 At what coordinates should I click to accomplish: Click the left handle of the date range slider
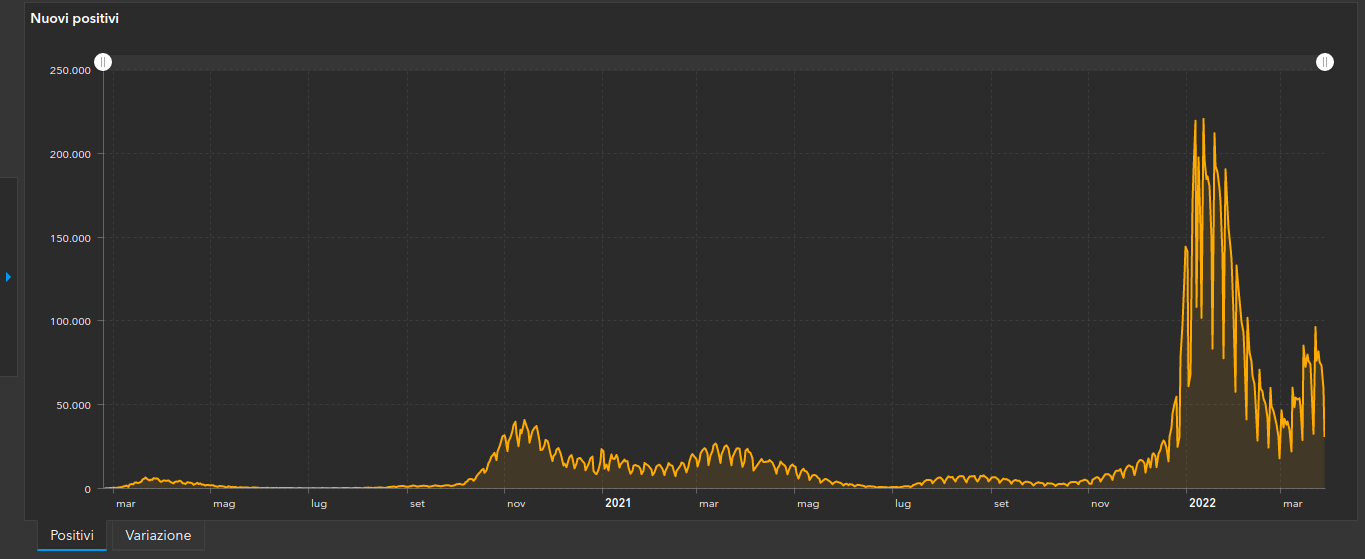click(x=103, y=62)
